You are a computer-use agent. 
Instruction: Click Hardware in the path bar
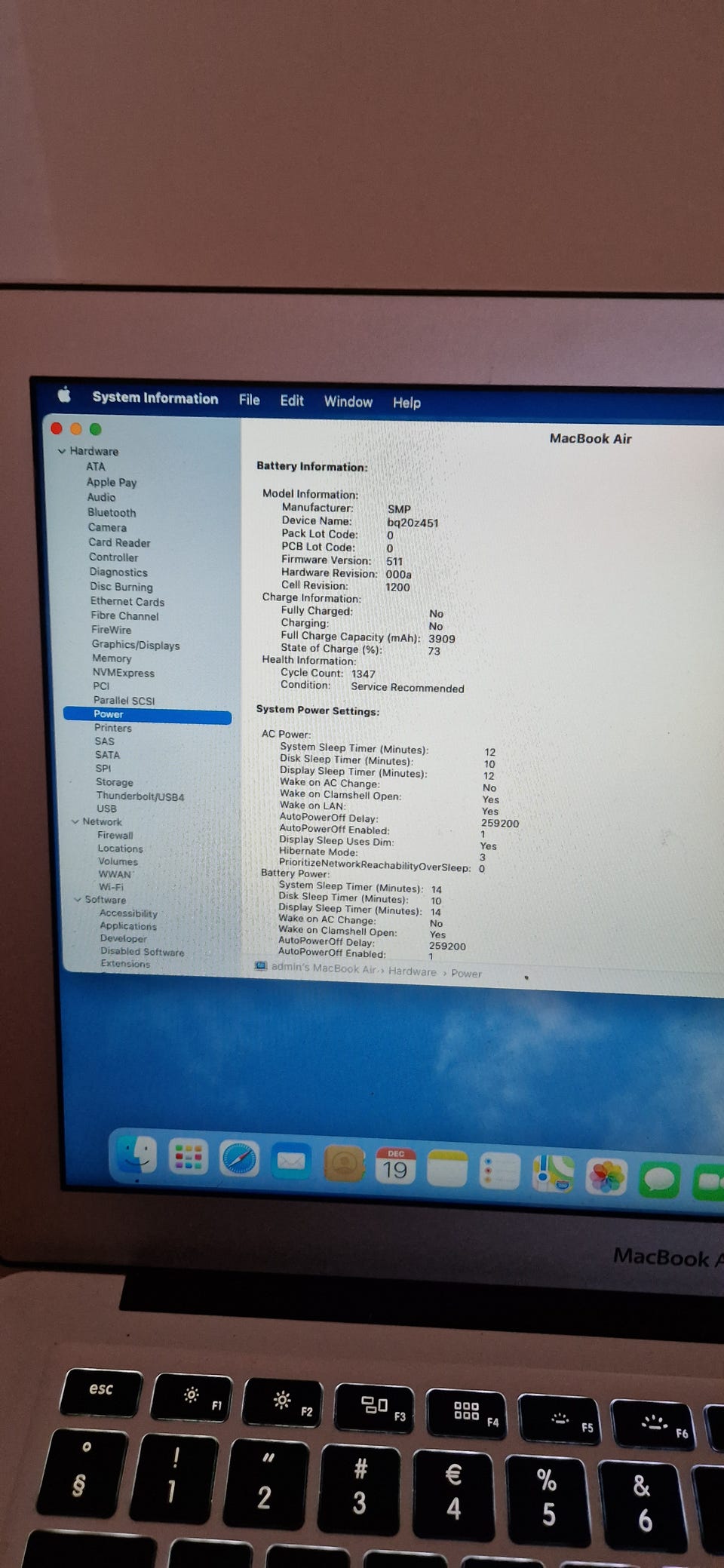click(413, 971)
